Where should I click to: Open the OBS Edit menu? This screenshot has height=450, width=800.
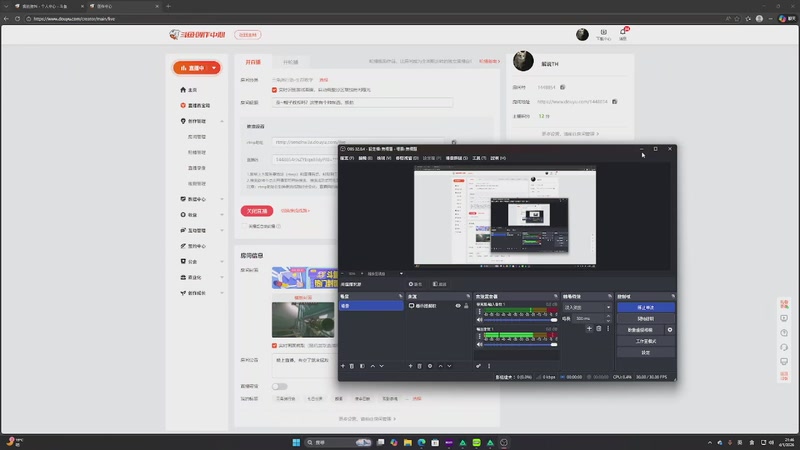click(x=365, y=158)
